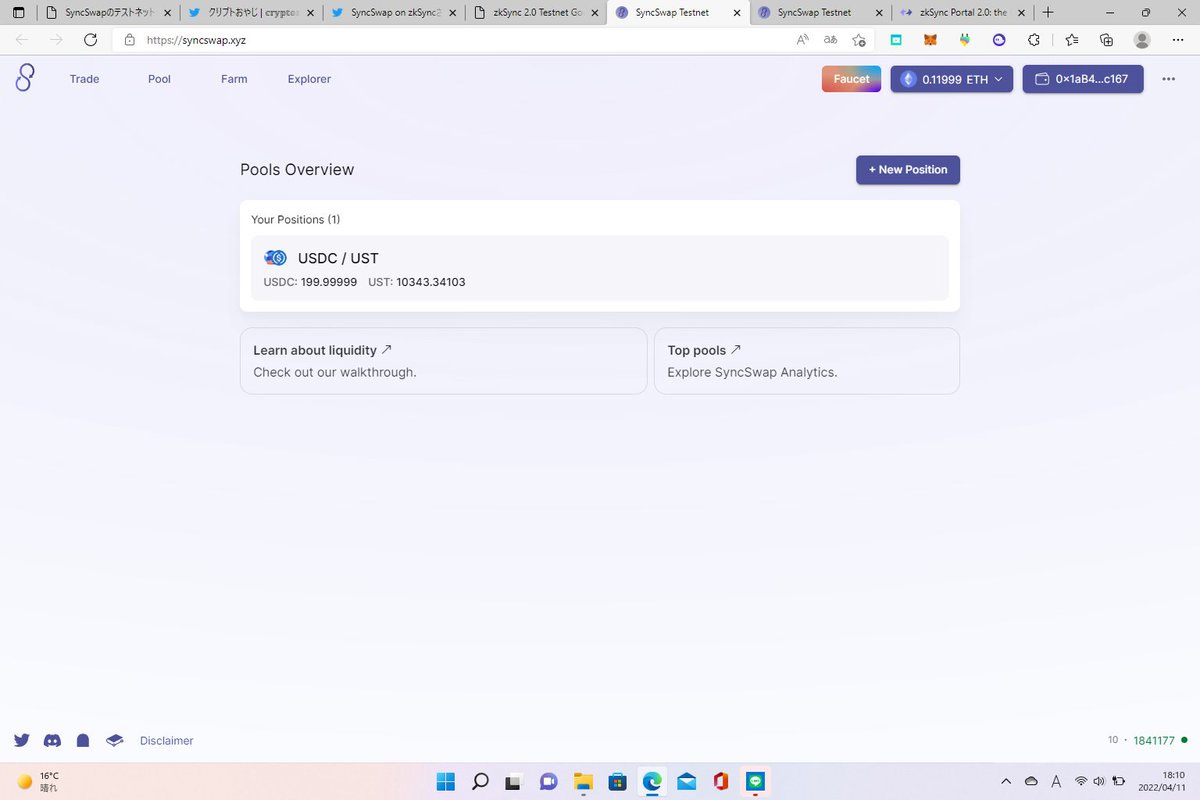Click the read aloud icon
The height and width of the screenshot is (800, 1200).
coord(802,40)
